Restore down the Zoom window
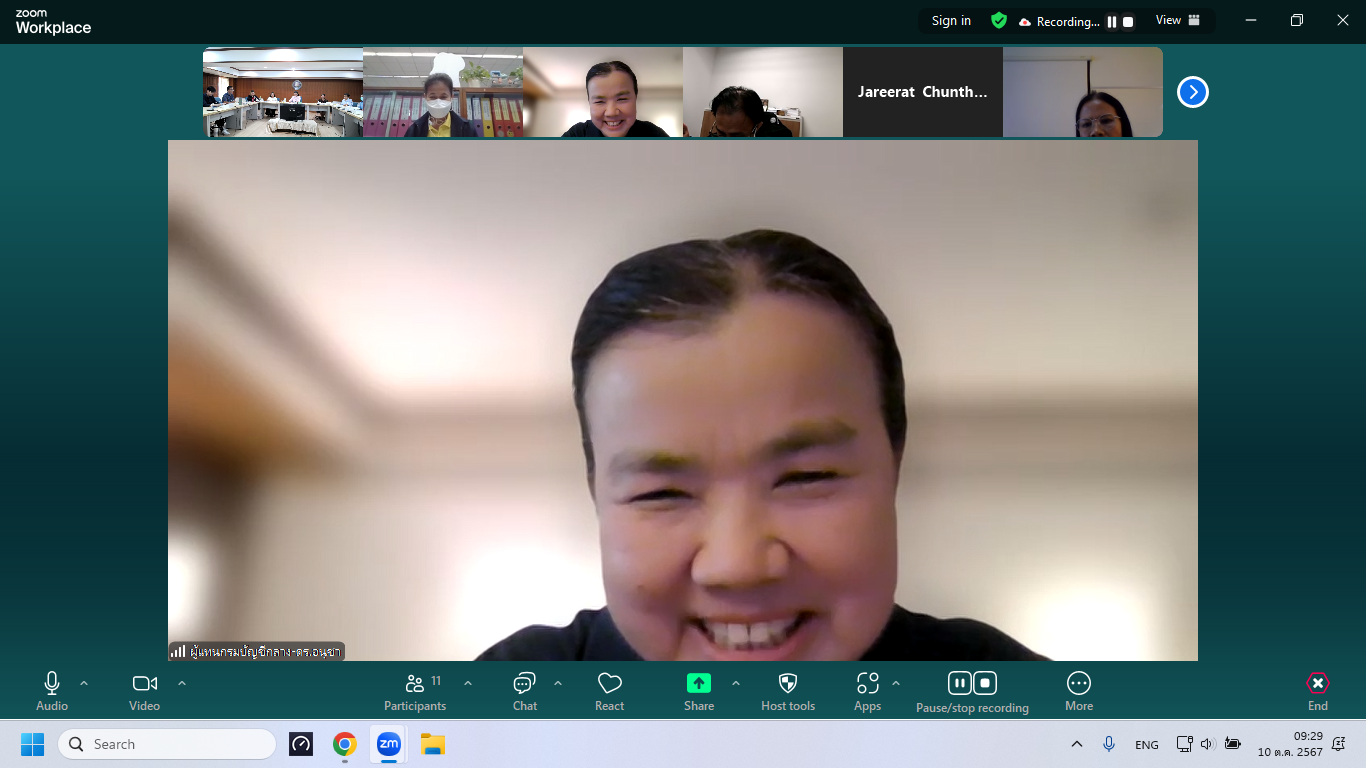 coord(1297,20)
